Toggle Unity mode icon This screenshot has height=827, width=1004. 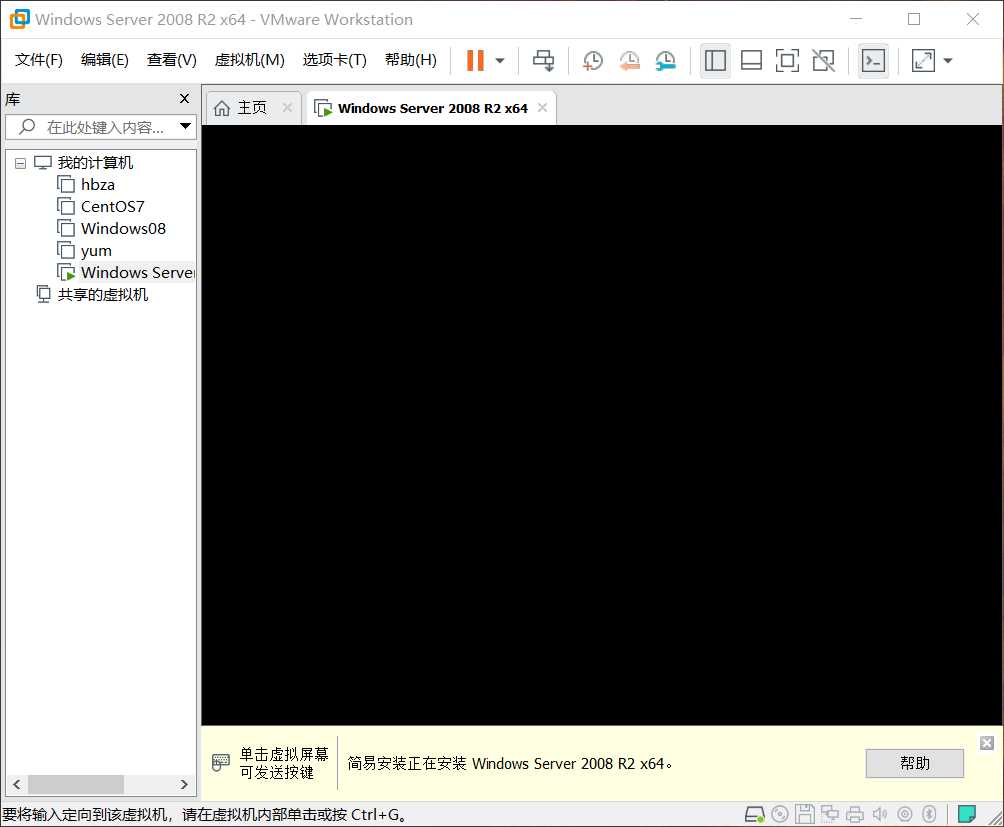(x=823, y=61)
